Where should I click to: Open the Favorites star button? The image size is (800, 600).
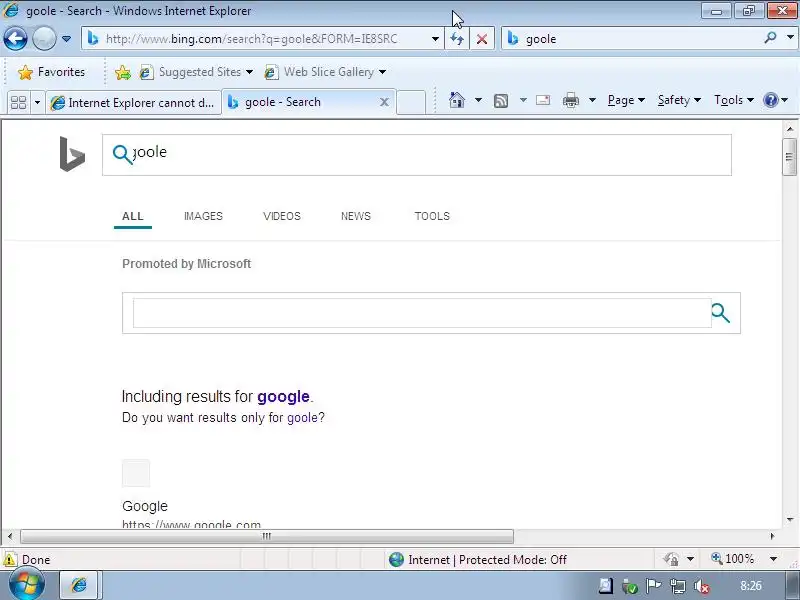[x=51, y=72]
